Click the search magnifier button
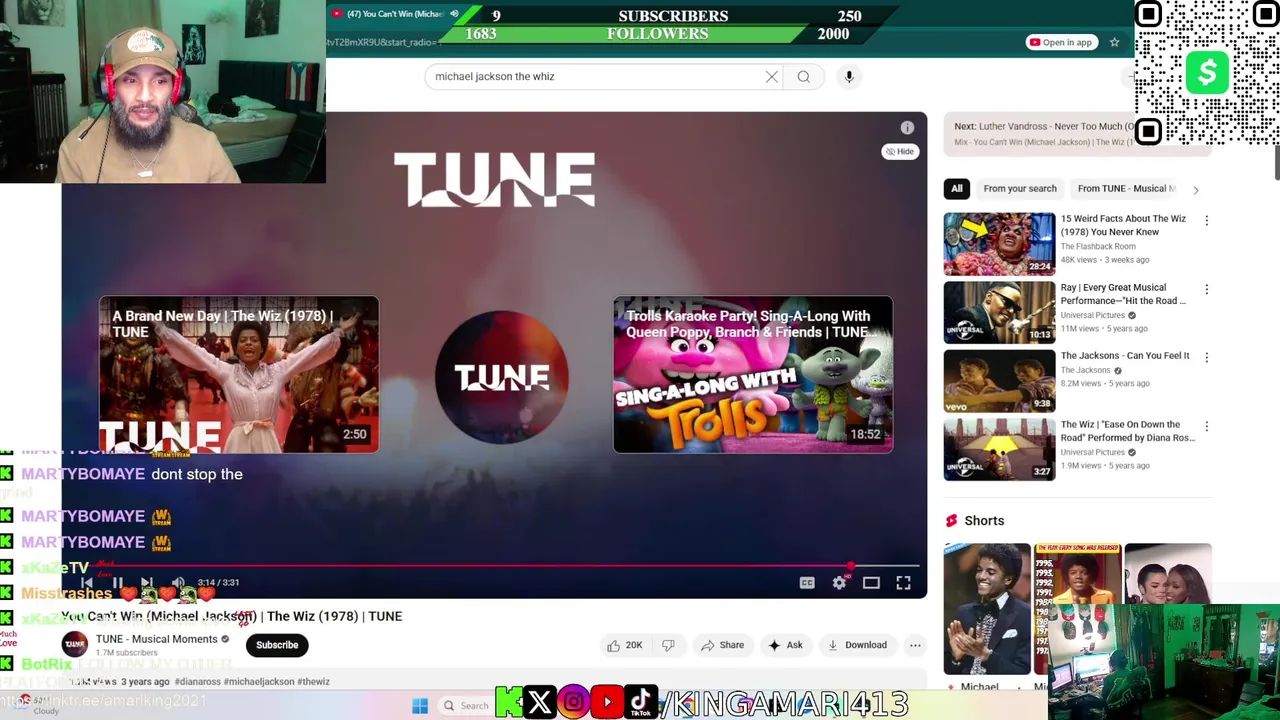1280x720 pixels. (804, 77)
